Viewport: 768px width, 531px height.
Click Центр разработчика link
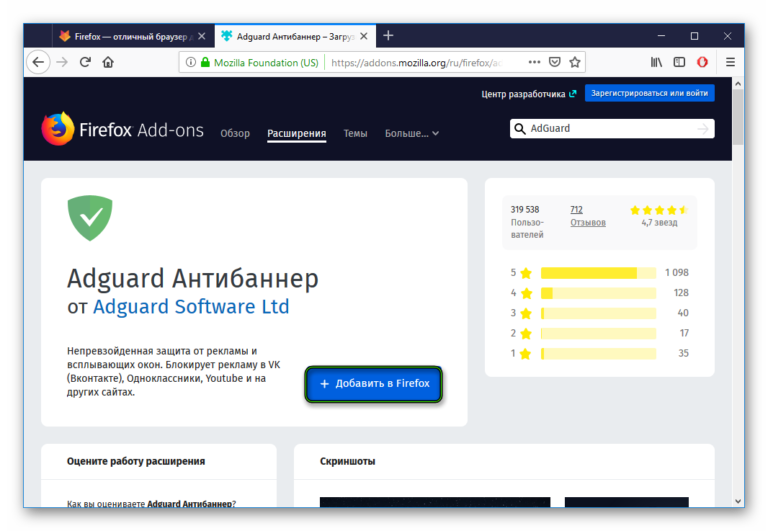point(529,94)
